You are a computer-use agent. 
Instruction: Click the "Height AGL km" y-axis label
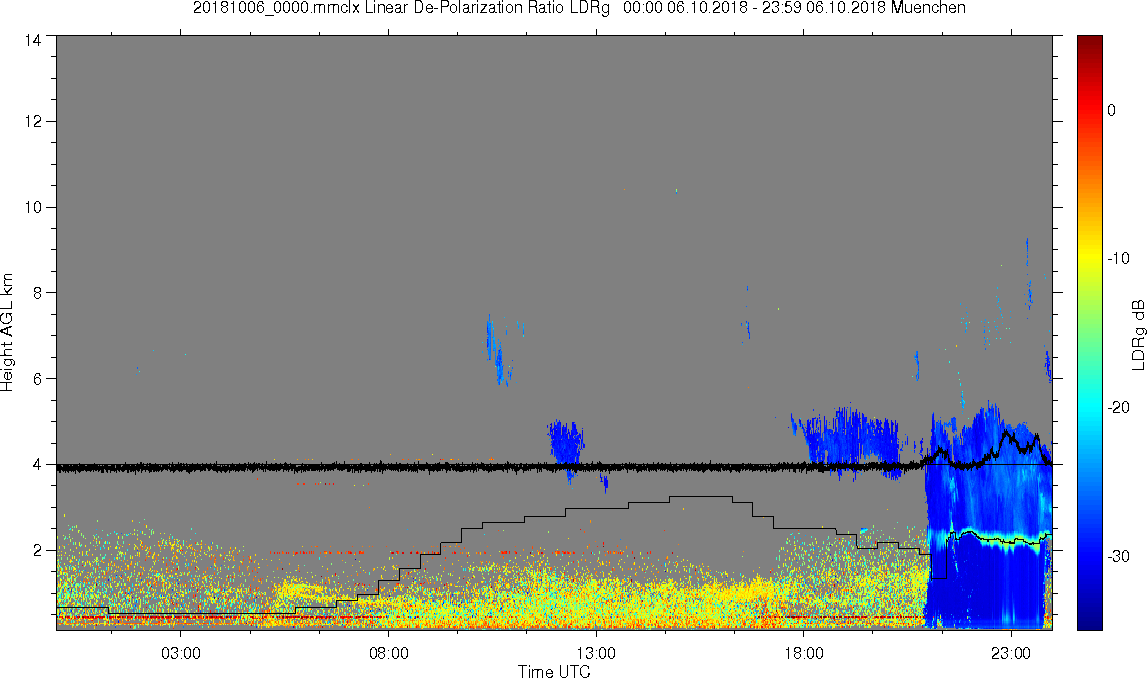coord(7,333)
